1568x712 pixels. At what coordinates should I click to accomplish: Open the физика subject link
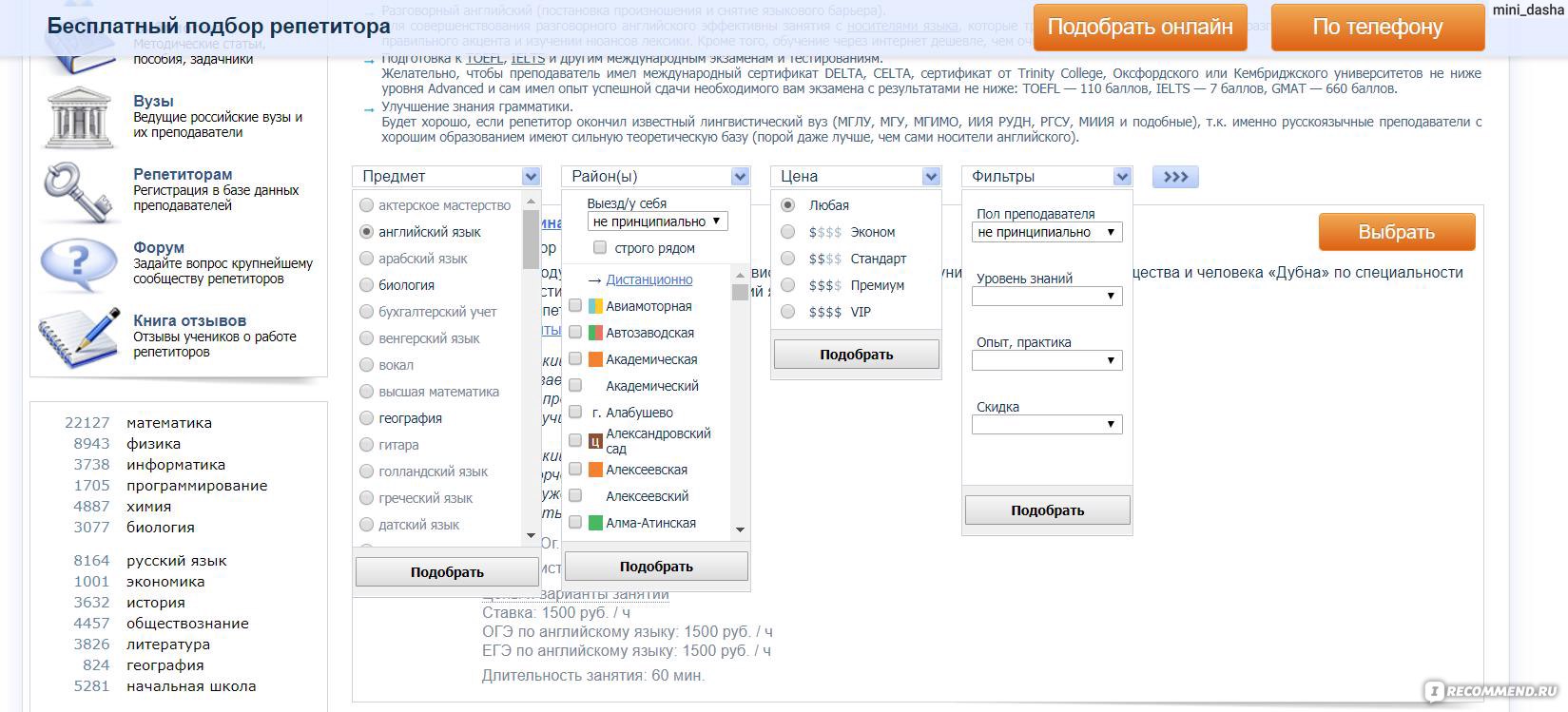(x=153, y=444)
